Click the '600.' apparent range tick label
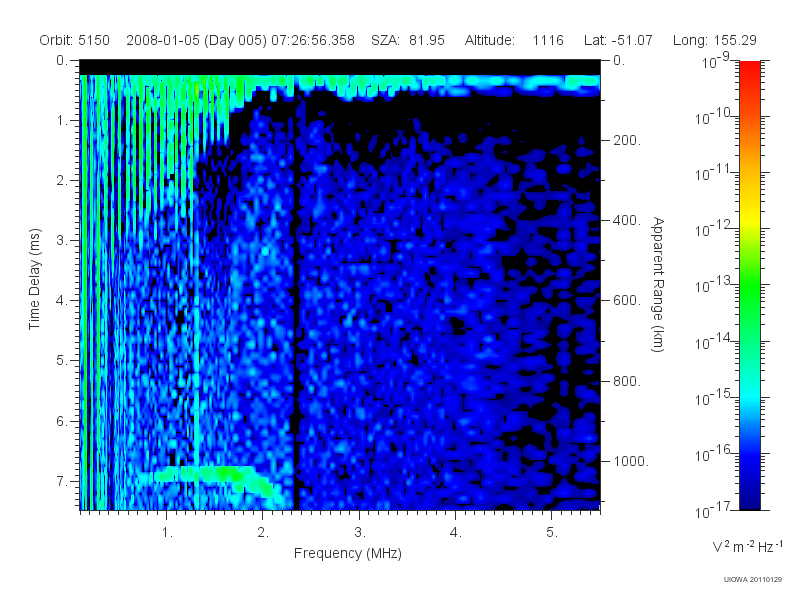This screenshot has height=600, width=800. click(627, 301)
